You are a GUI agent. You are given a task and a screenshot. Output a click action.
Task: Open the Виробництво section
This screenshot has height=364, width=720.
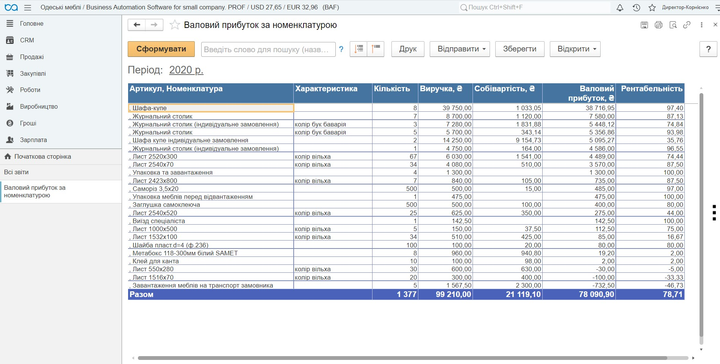[61, 106]
